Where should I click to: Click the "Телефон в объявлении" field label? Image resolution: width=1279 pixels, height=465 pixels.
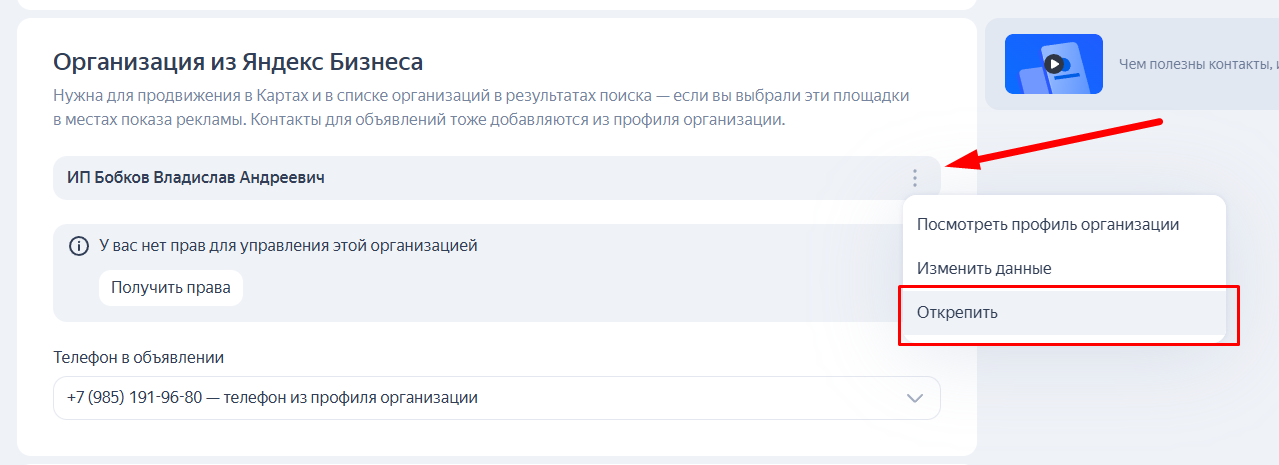[x=138, y=357]
